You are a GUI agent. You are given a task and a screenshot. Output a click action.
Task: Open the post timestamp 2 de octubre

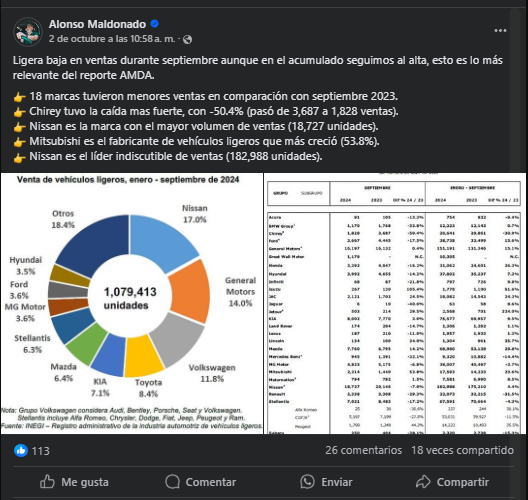click(112, 39)
